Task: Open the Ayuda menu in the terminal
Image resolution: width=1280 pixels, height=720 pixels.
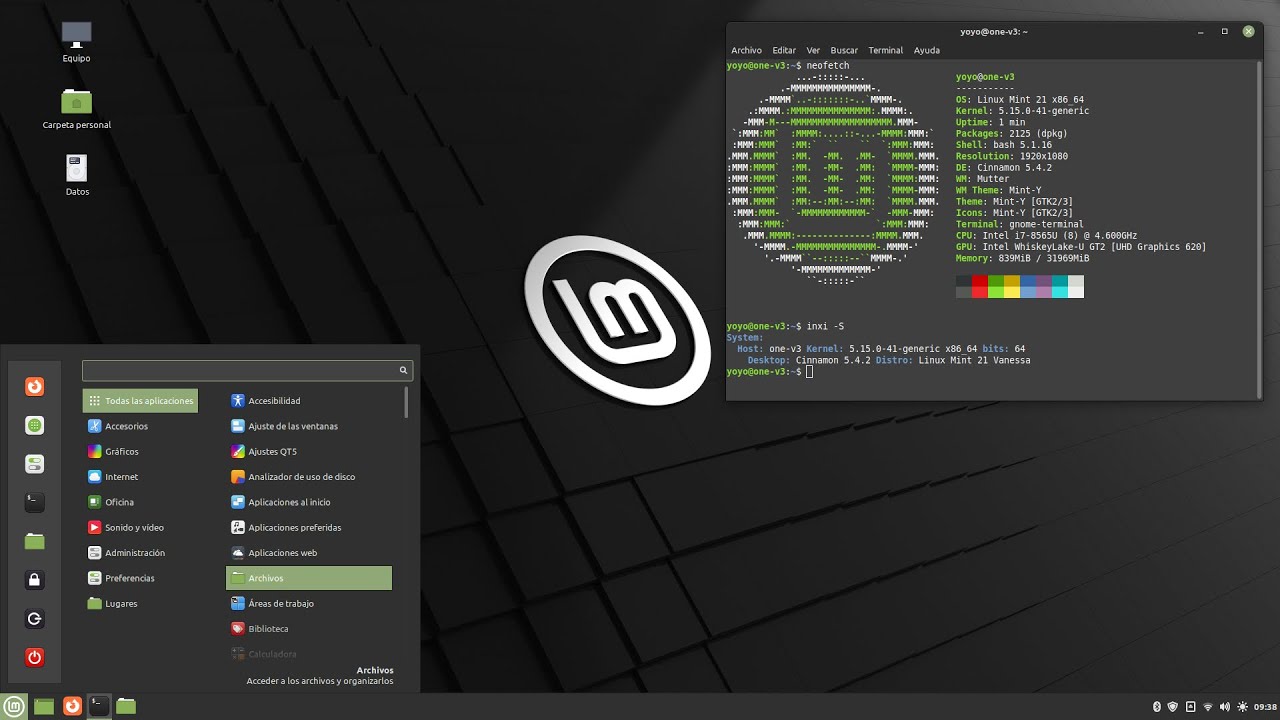Action: point(926,50)
